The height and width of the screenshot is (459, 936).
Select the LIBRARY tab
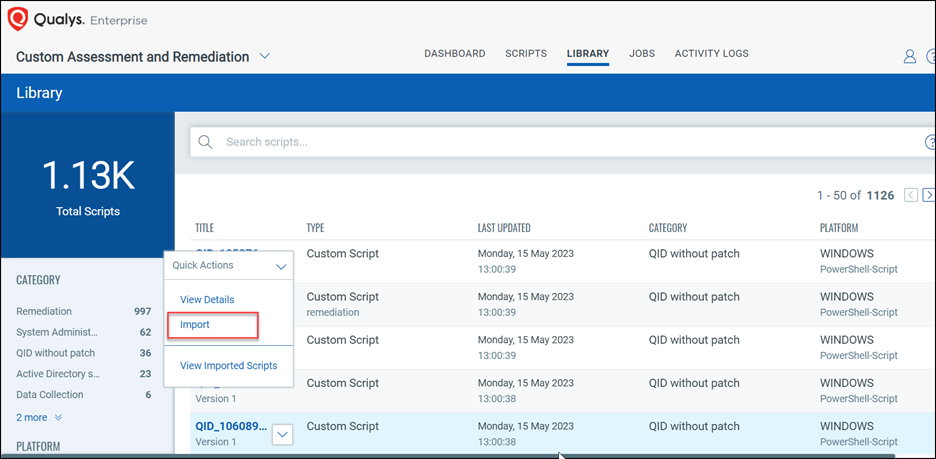pyautogui.click(x=588, y=54)
